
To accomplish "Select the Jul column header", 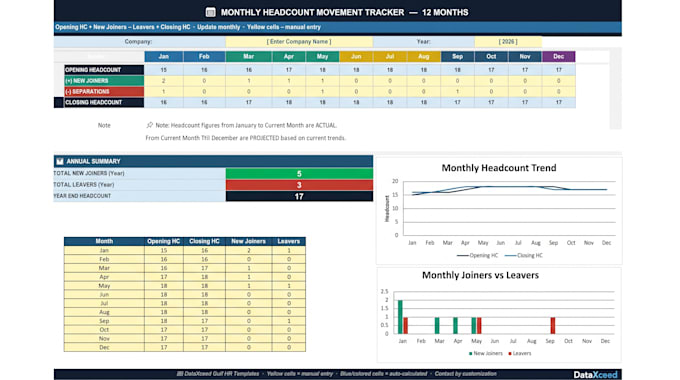I will 390,56.
